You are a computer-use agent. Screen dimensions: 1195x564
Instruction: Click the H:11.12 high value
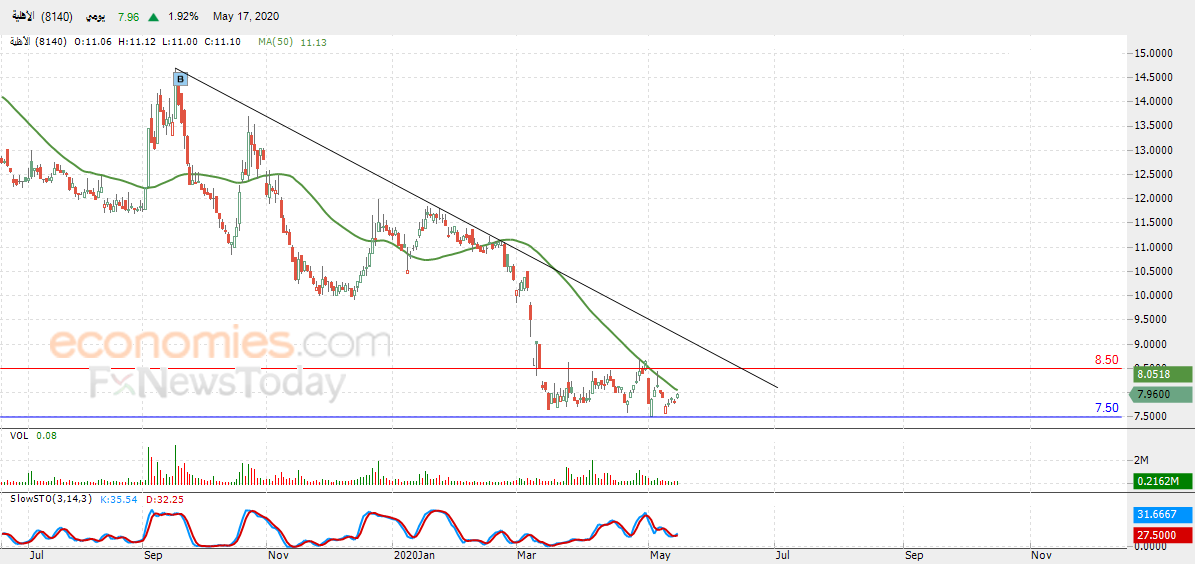[135, 42]
